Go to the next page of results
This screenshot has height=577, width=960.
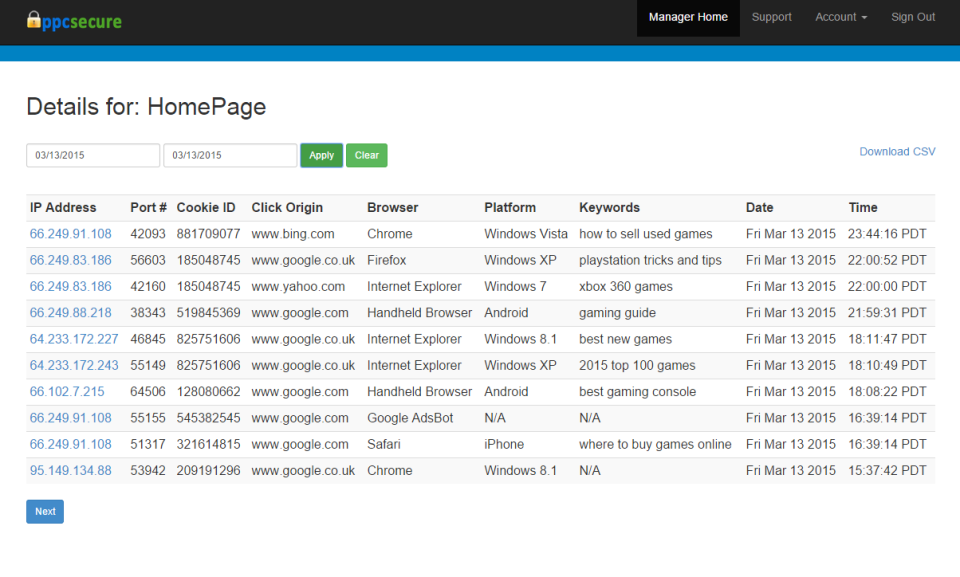click(44, 511)
